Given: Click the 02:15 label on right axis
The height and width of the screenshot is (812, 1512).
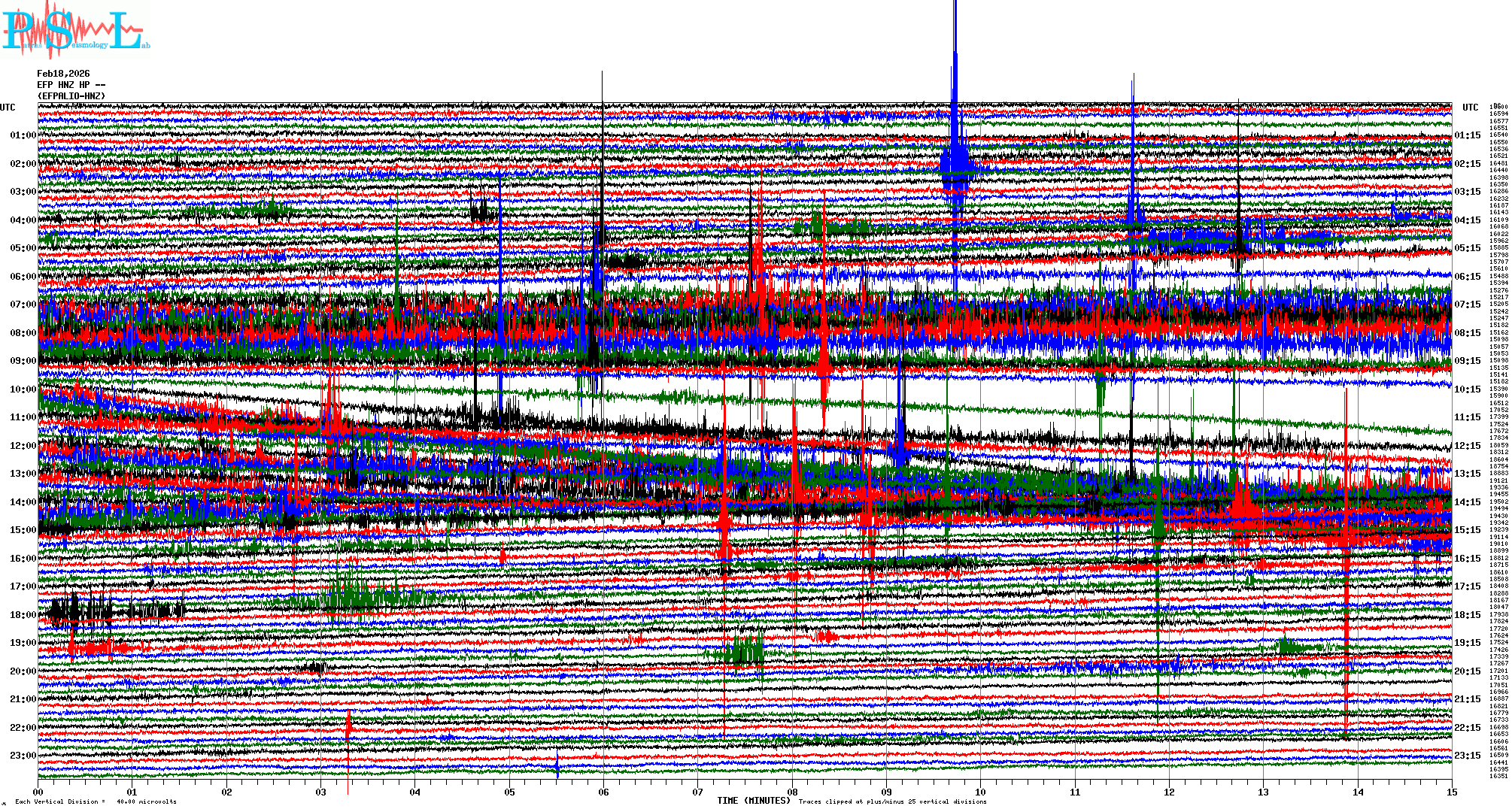Looking at the screenshot, I should [1467, 164].
